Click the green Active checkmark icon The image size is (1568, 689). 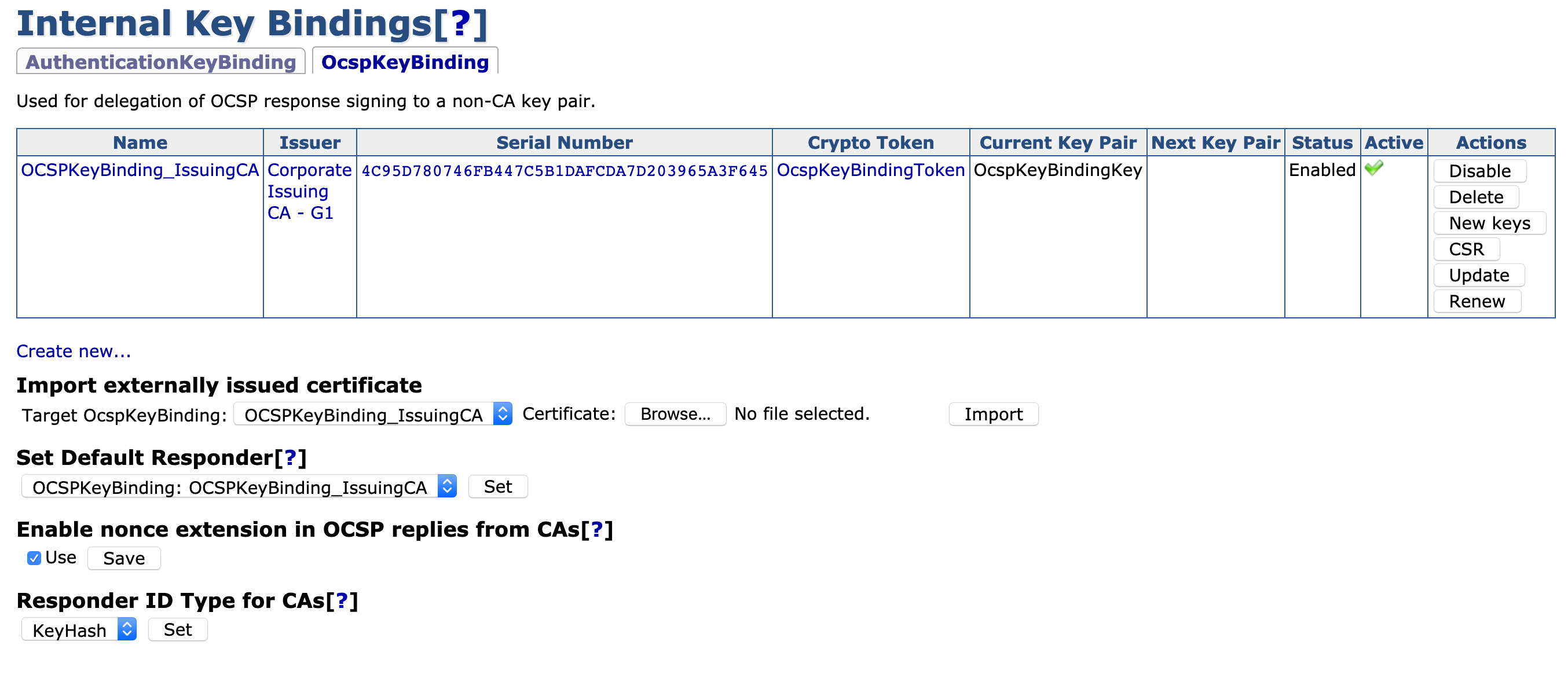(x=1374, y=168)
